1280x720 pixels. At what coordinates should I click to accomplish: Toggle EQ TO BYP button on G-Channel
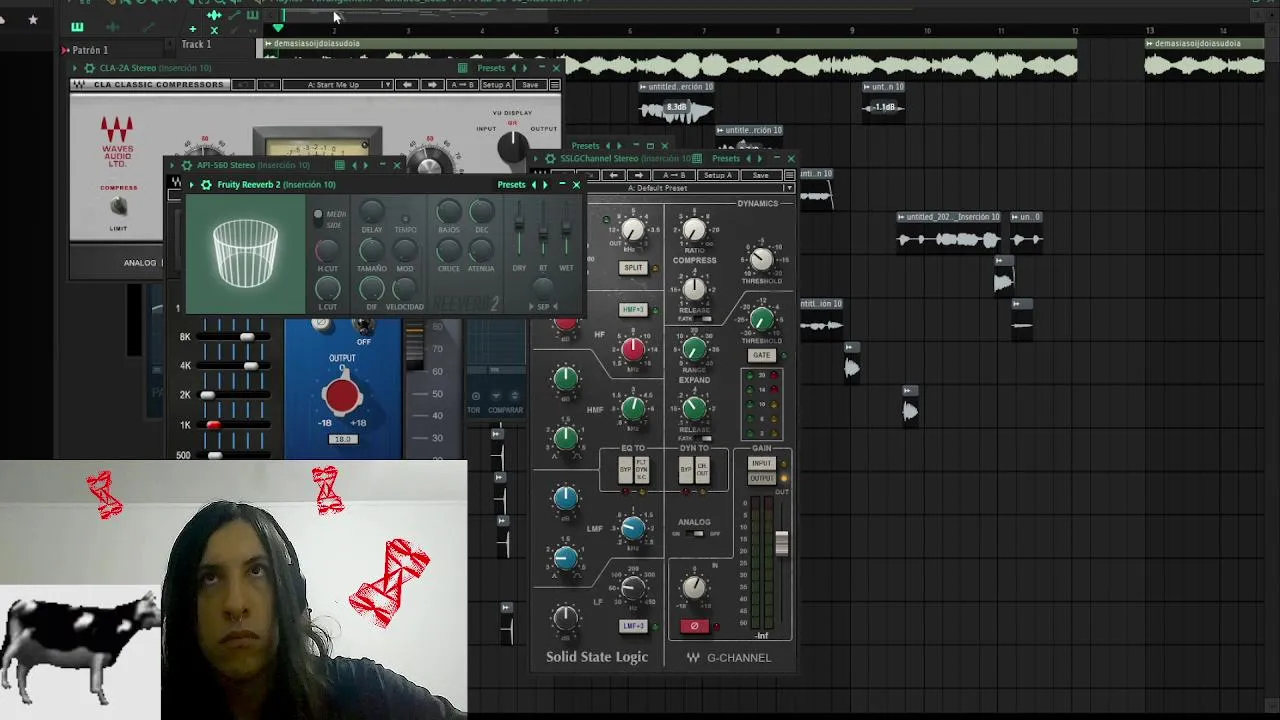625,469
